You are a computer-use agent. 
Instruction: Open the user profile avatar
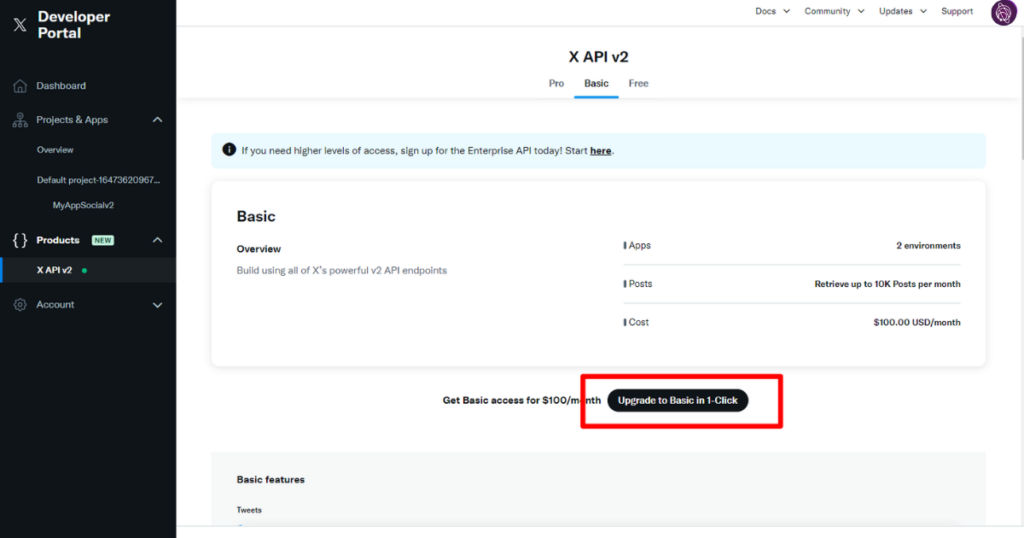click(1003, 12)
